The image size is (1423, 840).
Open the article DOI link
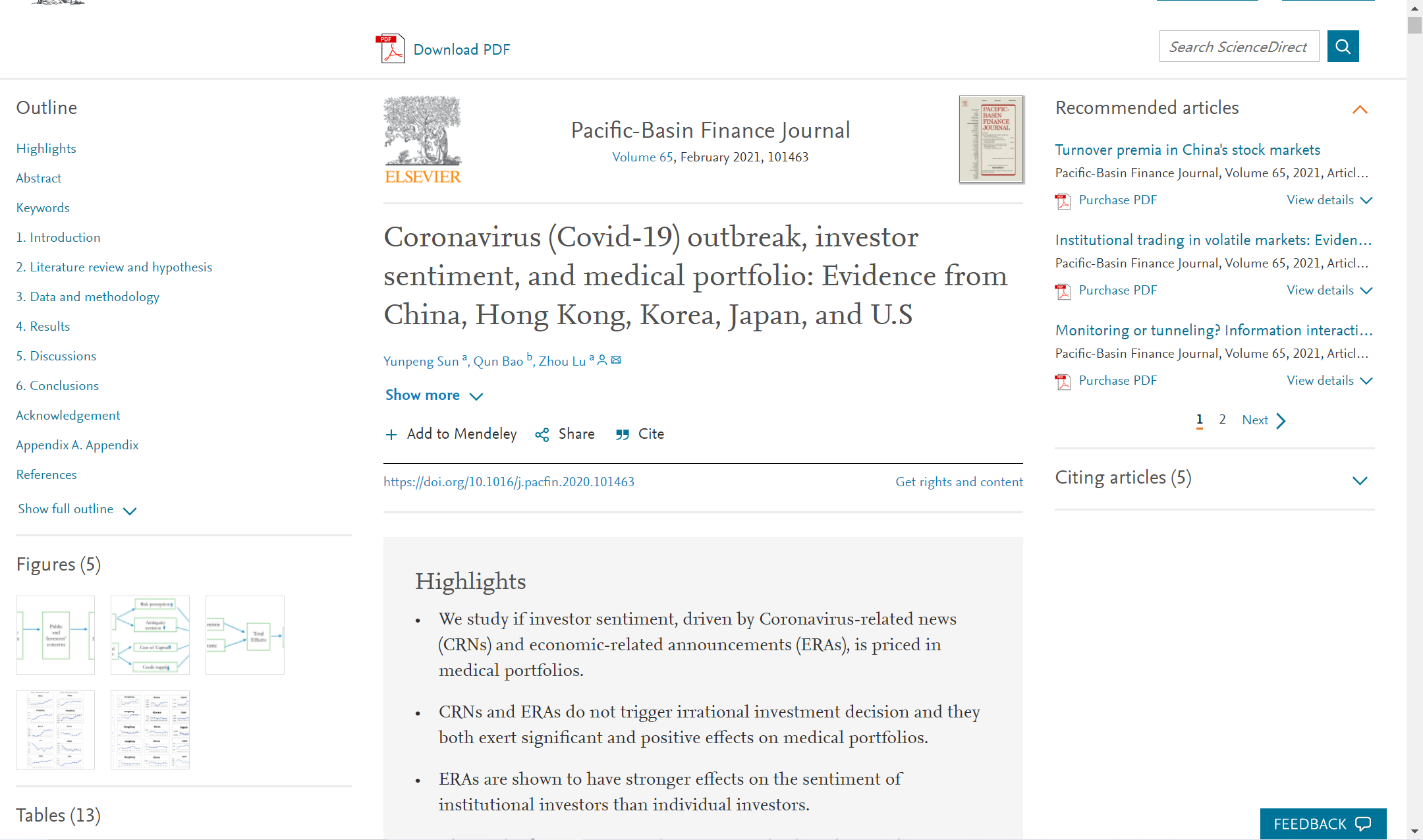click(509, 482)
